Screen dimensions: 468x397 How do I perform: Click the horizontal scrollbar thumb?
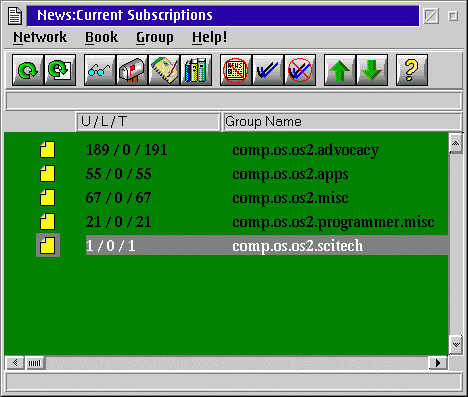pyautogui.click(x=35, y=363)
